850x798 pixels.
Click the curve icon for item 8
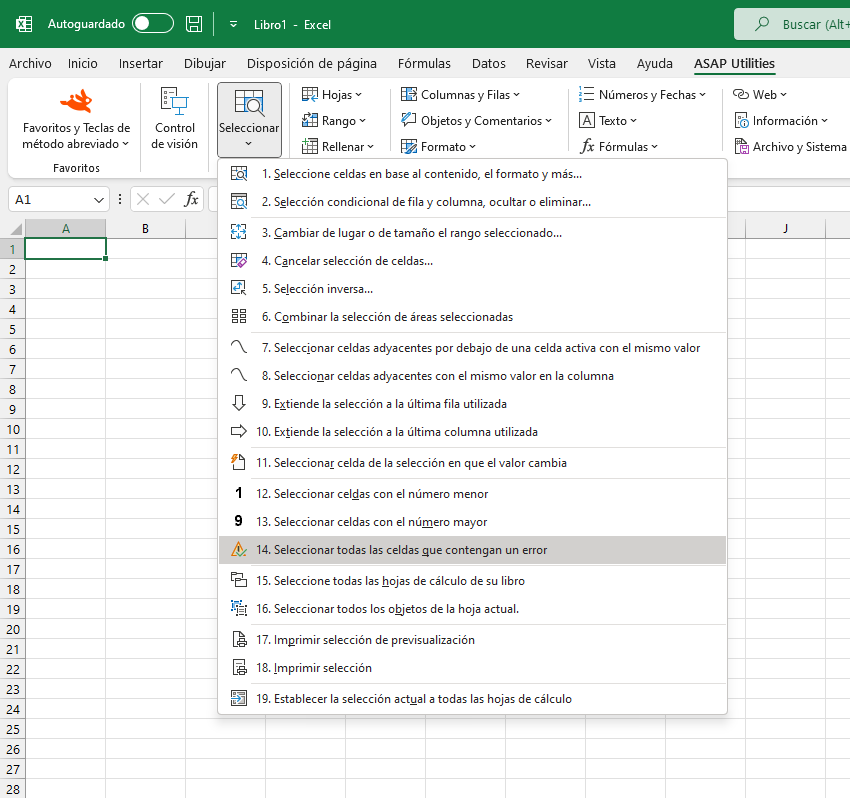[x=239, y=376]
